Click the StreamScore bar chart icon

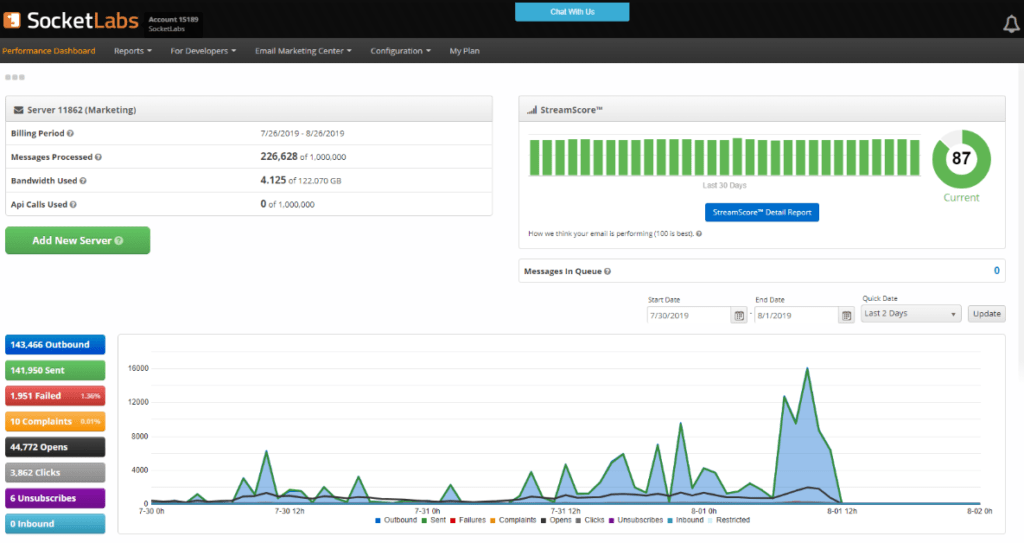(532, 110)
